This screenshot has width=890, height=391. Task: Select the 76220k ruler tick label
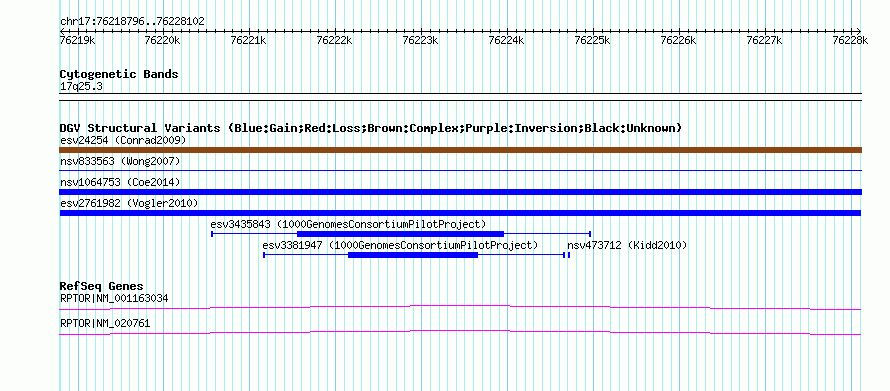[163, 40]
